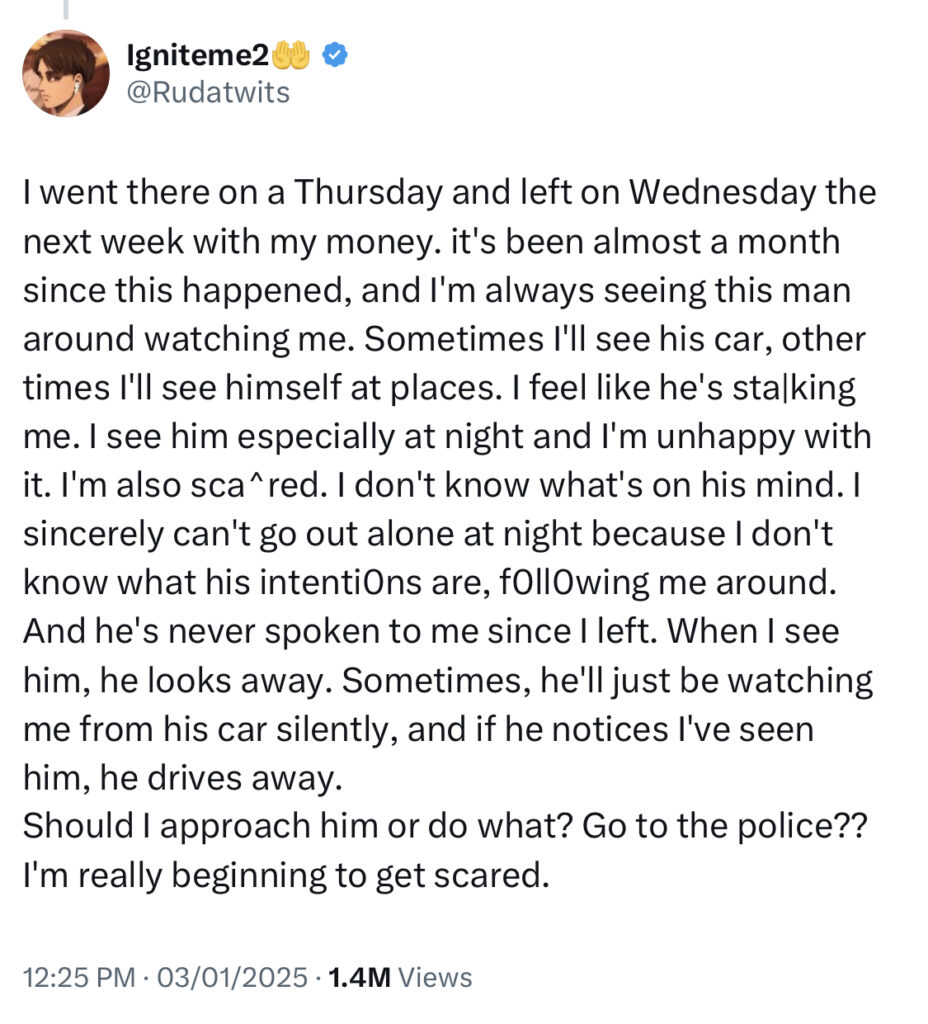Viewport: 928px width, 1024px height.
Task: Click the raised hands emoji beside Igniteme2
Action: [291, 56]
